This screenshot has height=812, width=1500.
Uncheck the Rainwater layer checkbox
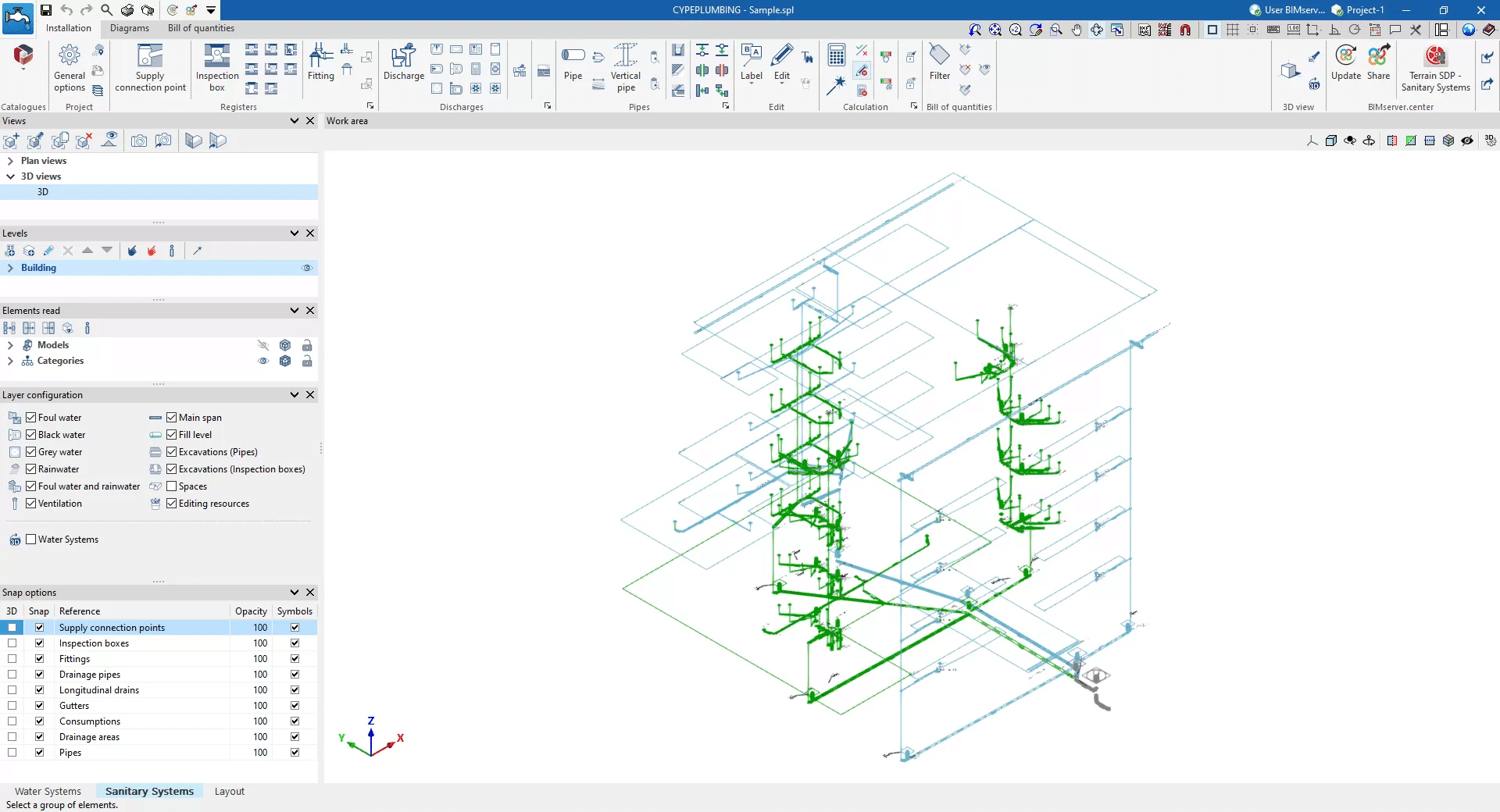click(31, 469)
